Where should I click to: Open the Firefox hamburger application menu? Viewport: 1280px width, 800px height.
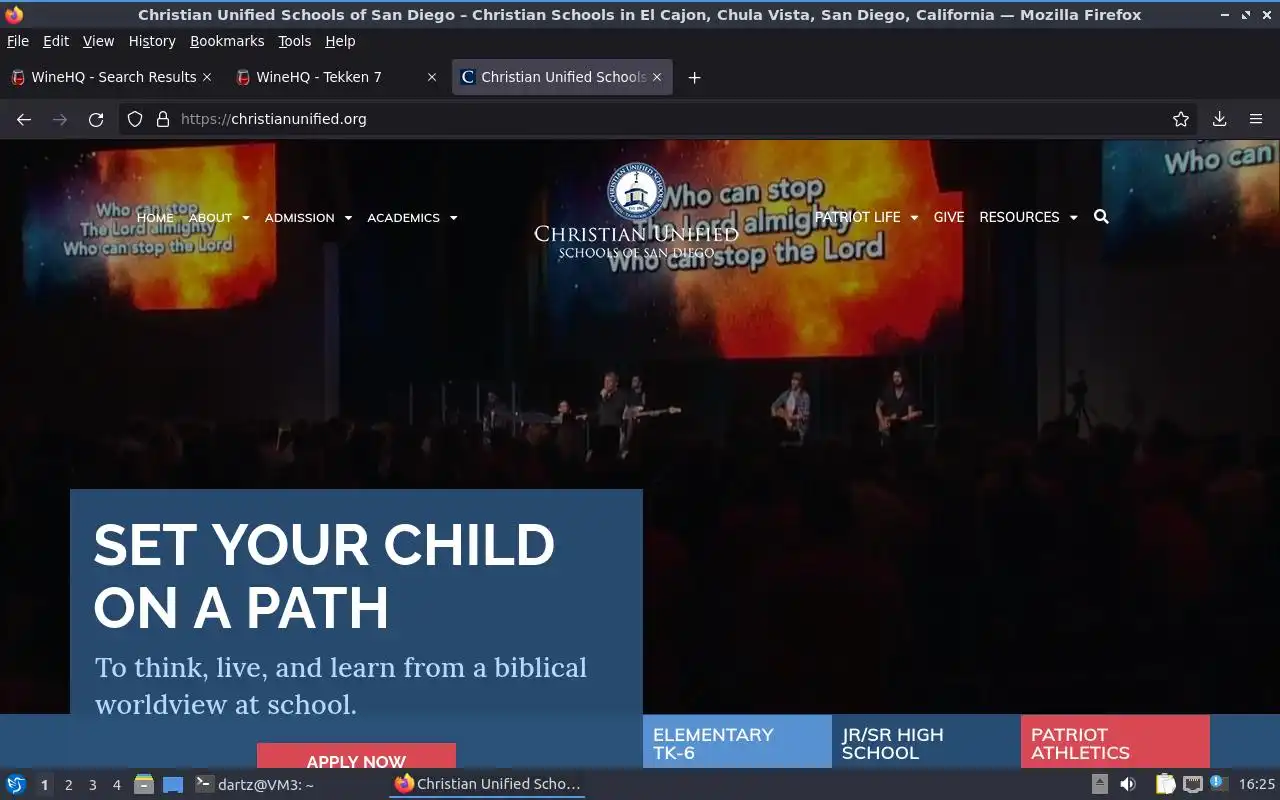pos(1256,119)
